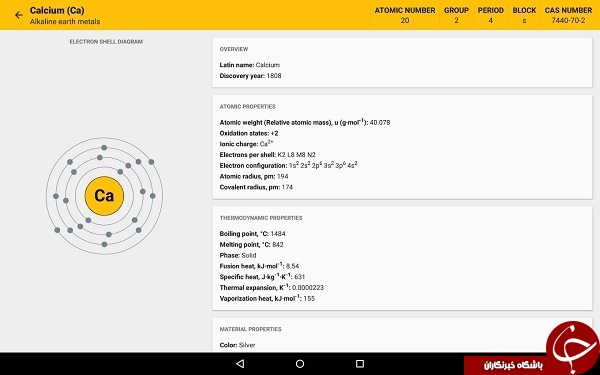Select the Electron configuration row
Image resolution: width=600 pixels, height=375 pixels.
(288, 165)
